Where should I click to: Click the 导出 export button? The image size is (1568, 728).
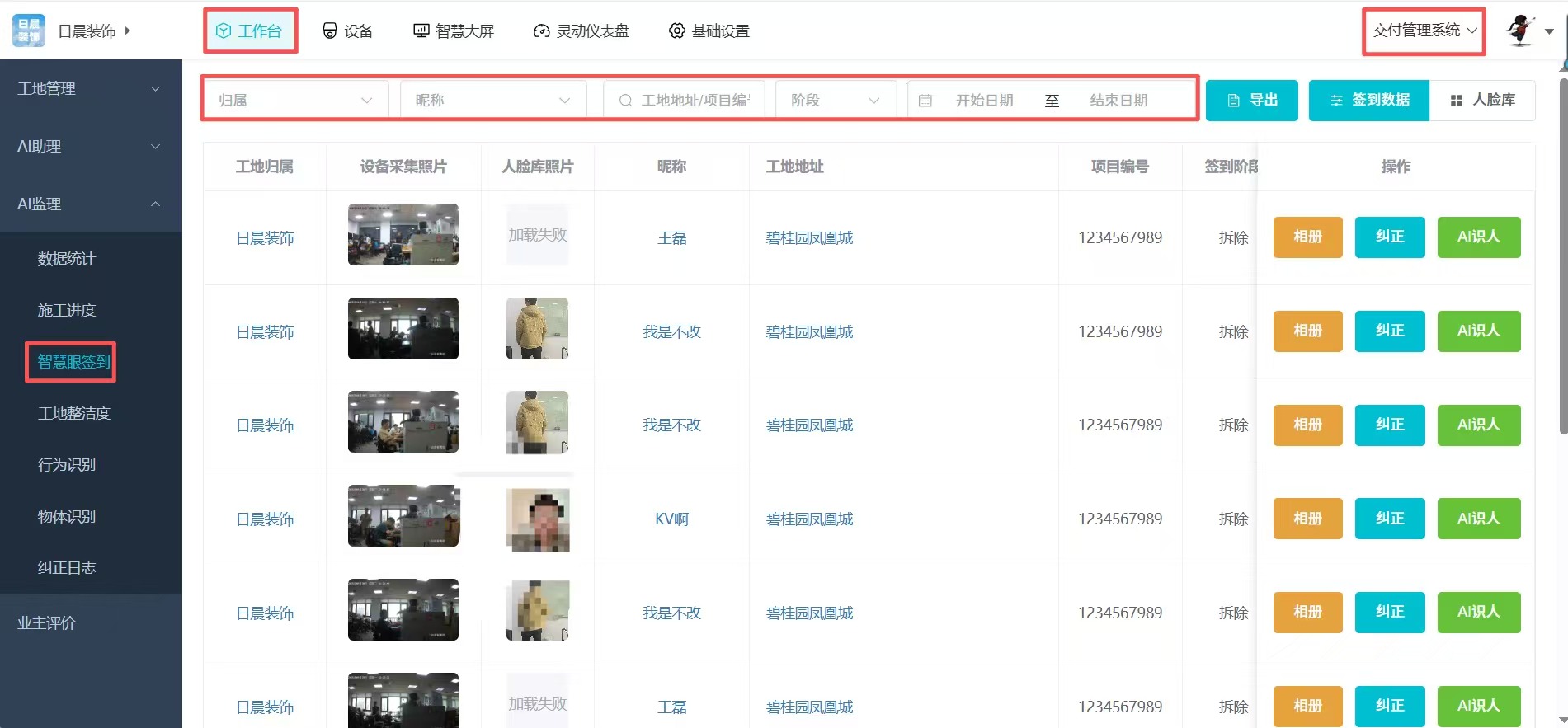[x=1251, y=101]
